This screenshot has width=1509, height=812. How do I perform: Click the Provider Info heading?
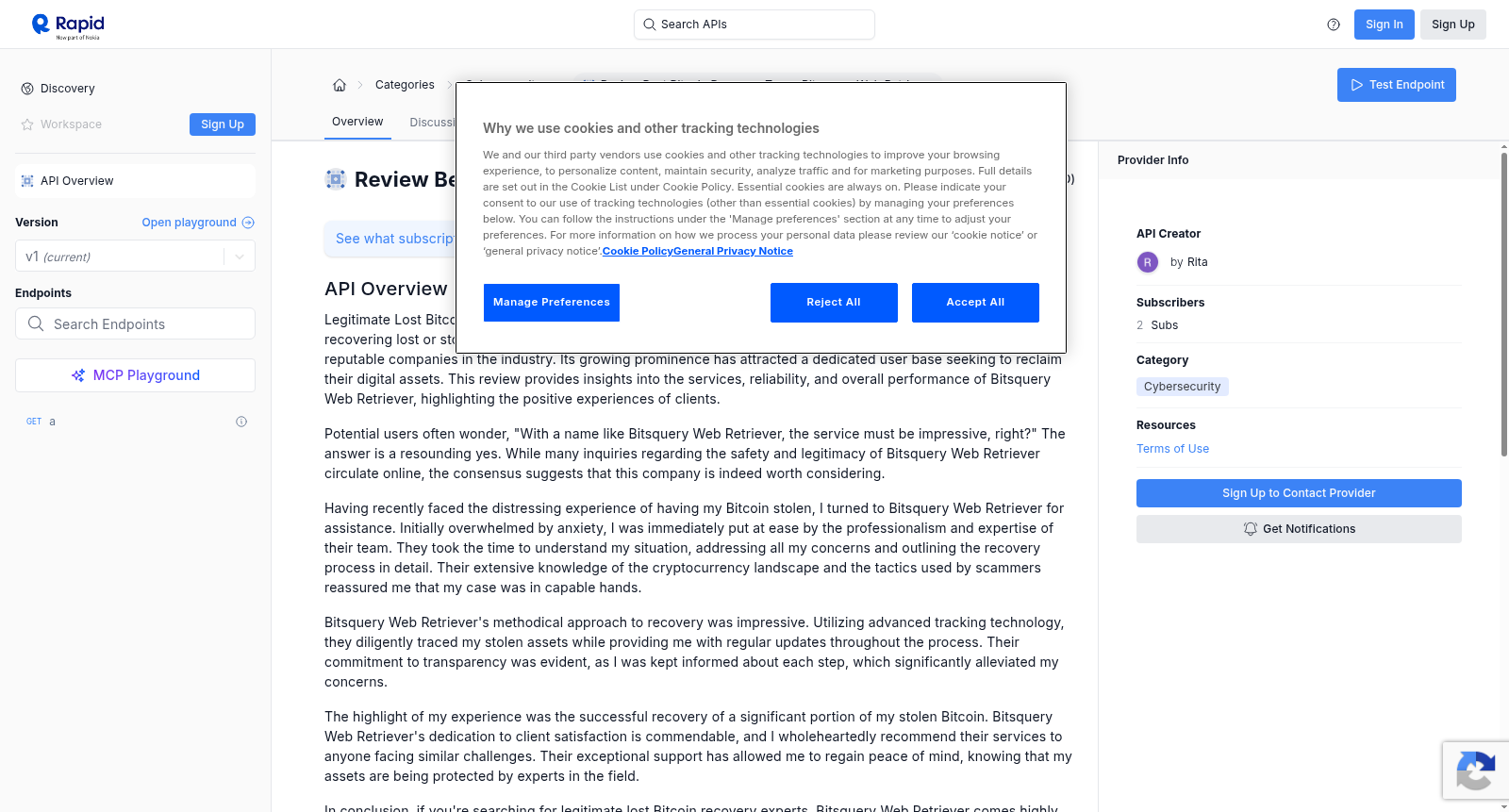1152,160
